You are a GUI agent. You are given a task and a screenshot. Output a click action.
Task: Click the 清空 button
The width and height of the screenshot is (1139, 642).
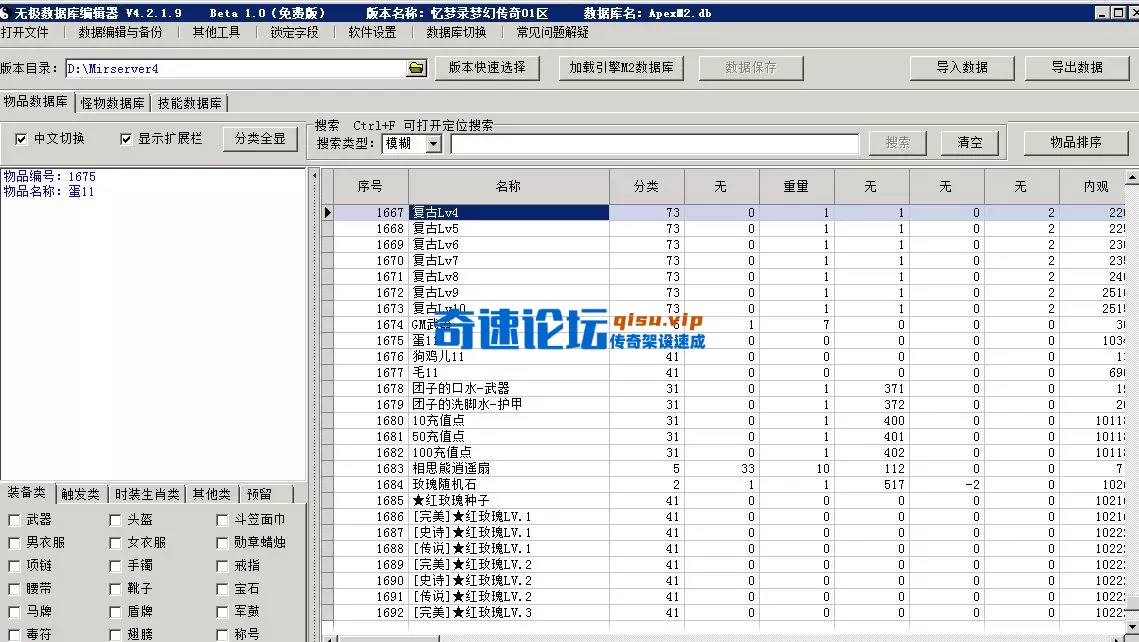coord(969,141)
